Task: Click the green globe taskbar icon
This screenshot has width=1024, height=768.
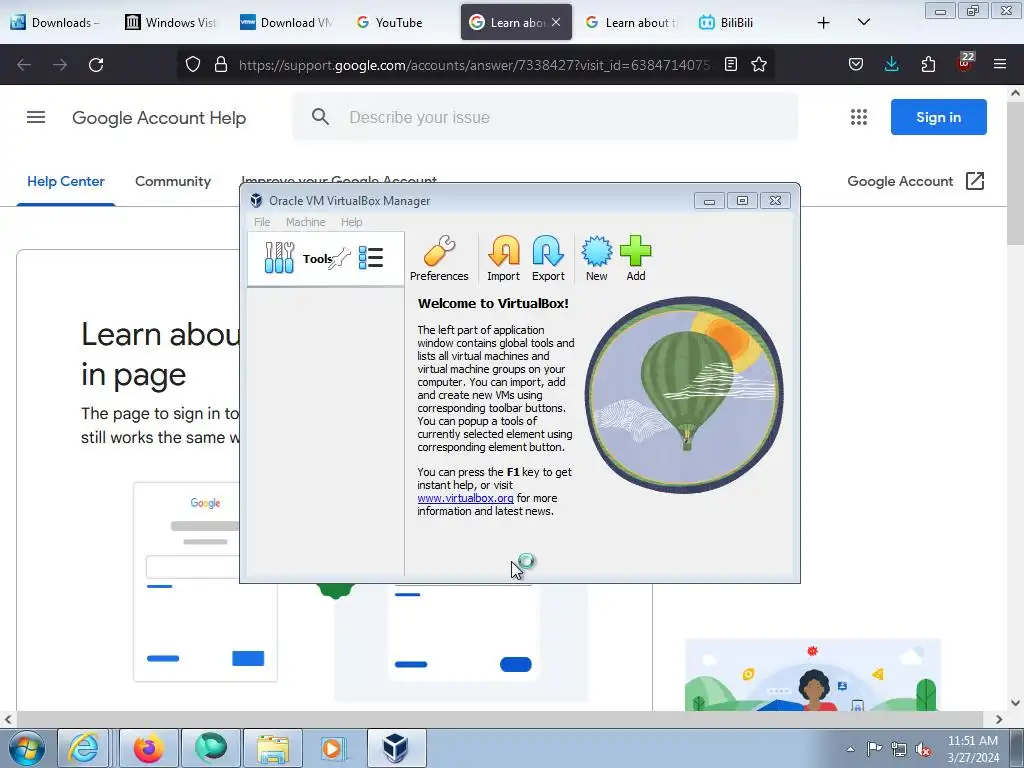Action: click(x=210, y=748)
